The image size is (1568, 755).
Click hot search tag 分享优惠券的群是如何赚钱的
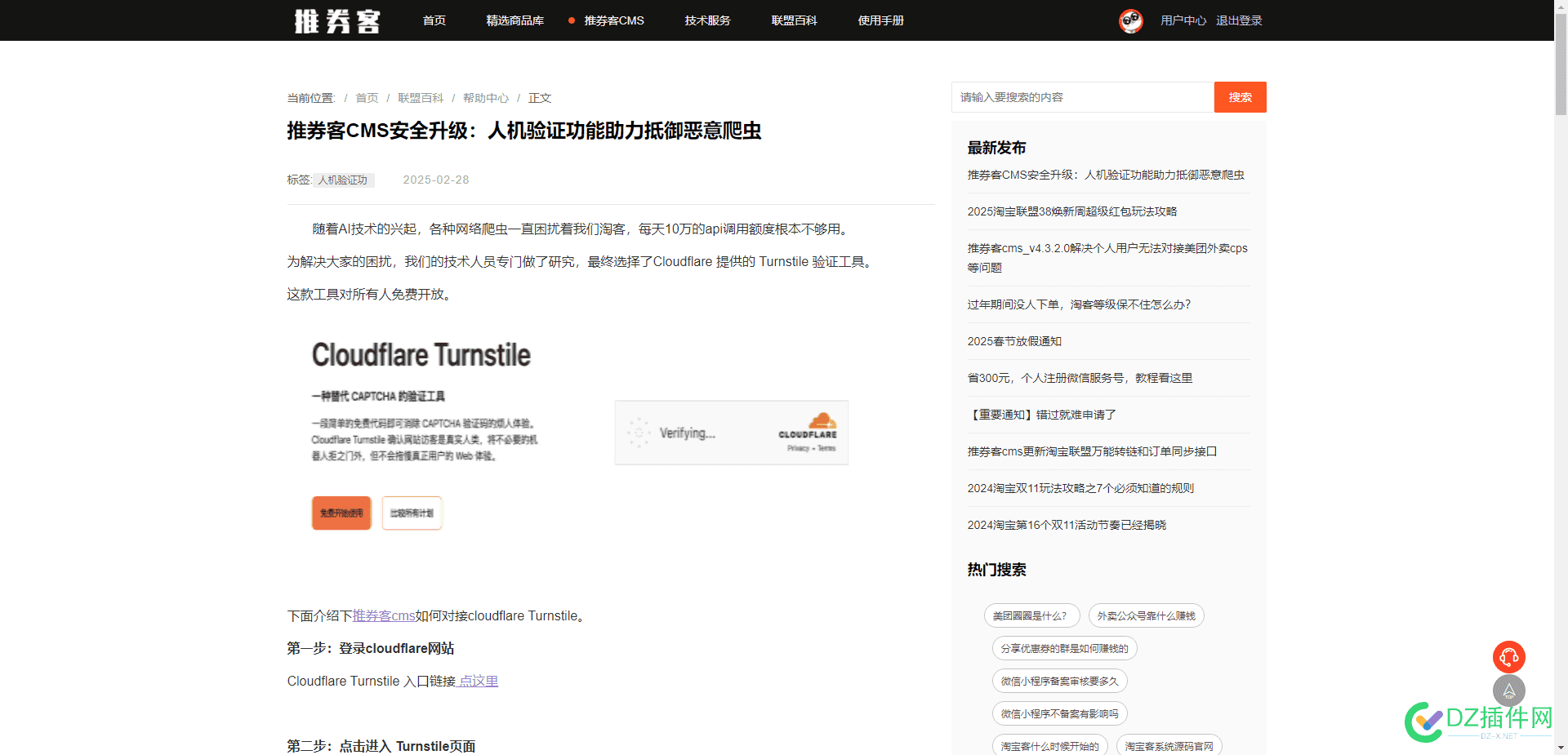(1064, 649)
